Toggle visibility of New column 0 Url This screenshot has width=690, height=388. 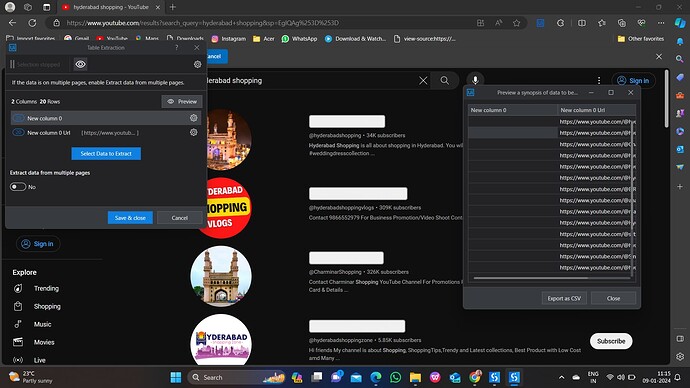pyautogui.click(x=18, y=132)
